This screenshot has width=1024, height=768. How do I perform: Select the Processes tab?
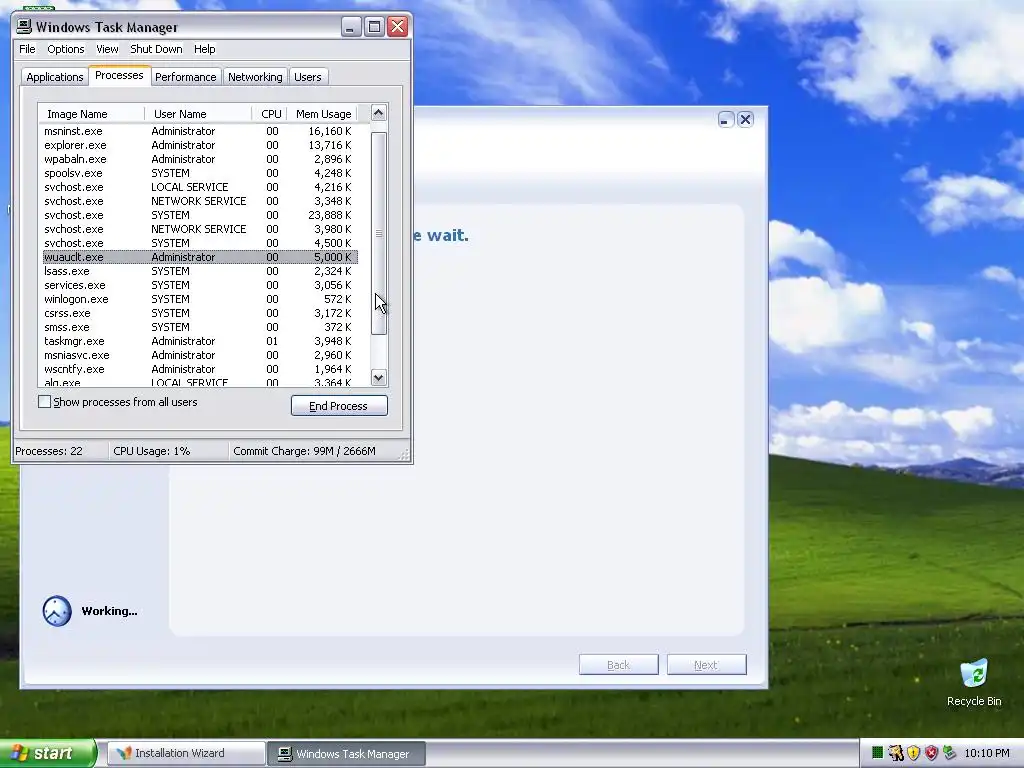coord(120,76)
